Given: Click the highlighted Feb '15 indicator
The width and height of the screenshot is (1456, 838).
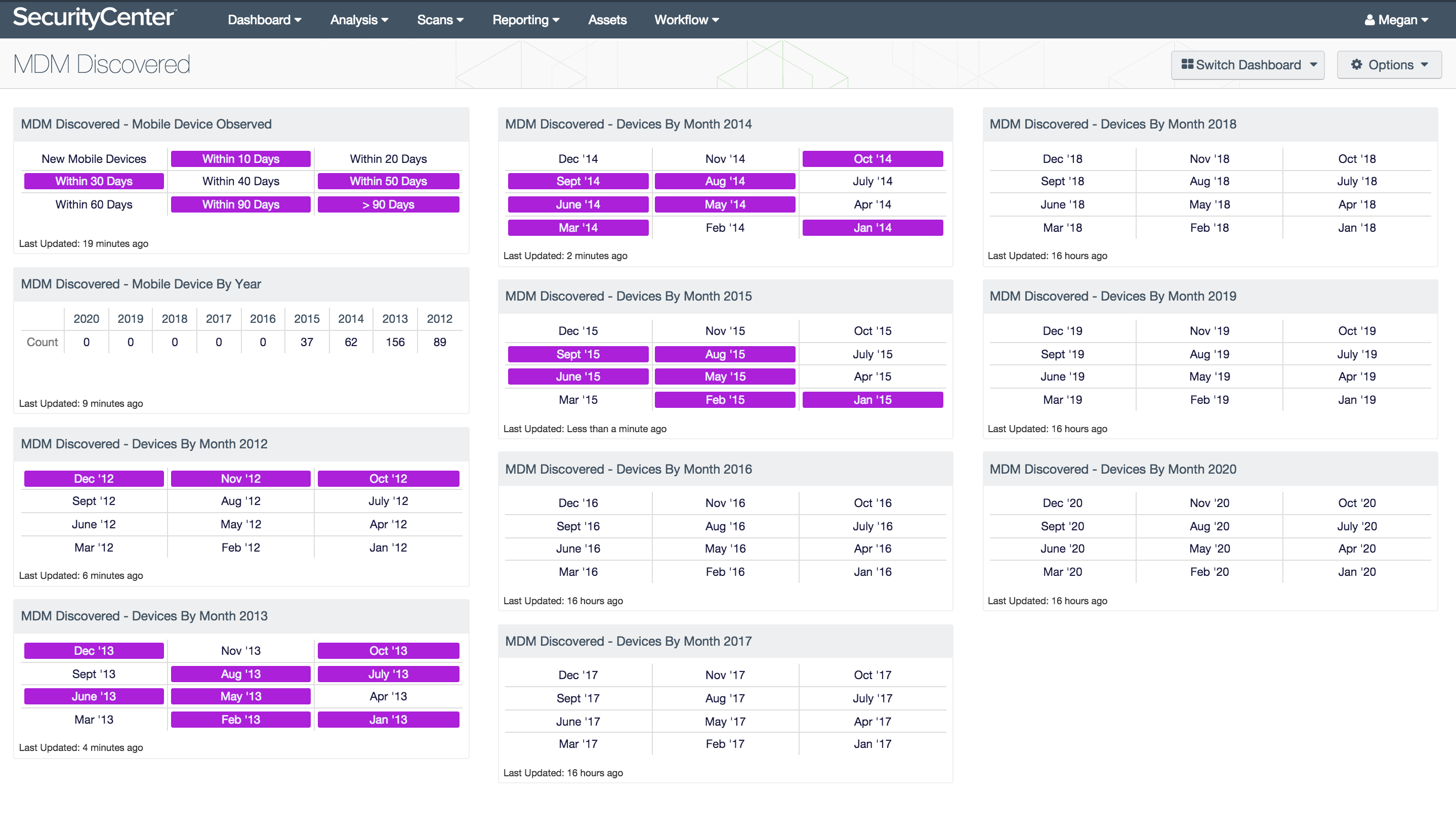Looking at the screenshot, I should (725, 400).
